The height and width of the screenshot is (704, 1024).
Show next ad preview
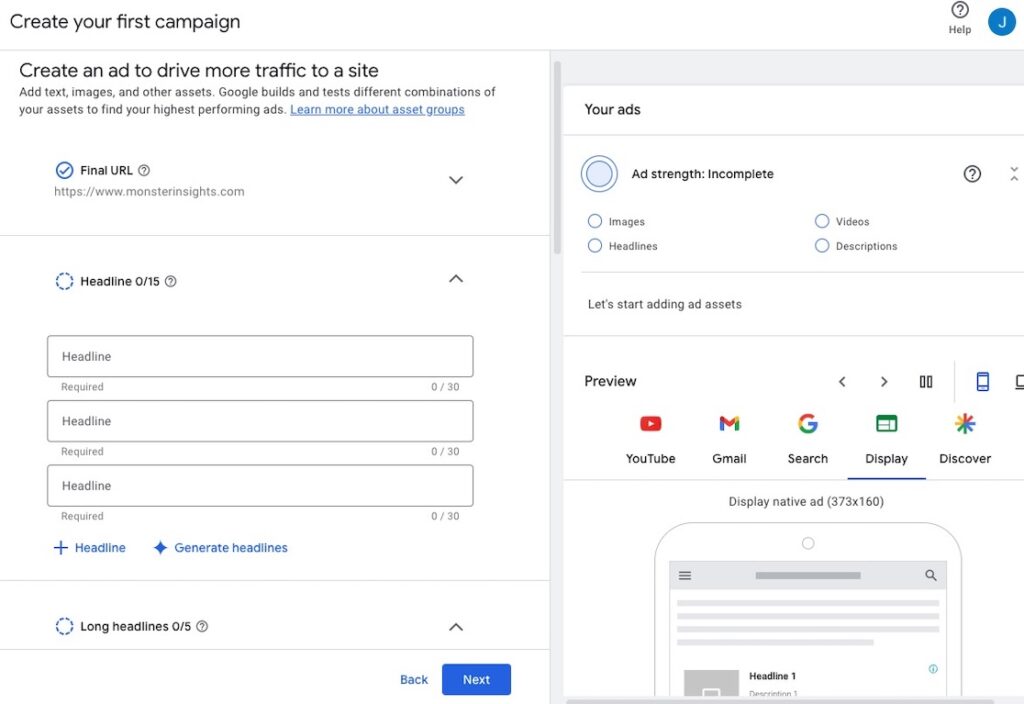pyautogui.click(x=884, y=382)
